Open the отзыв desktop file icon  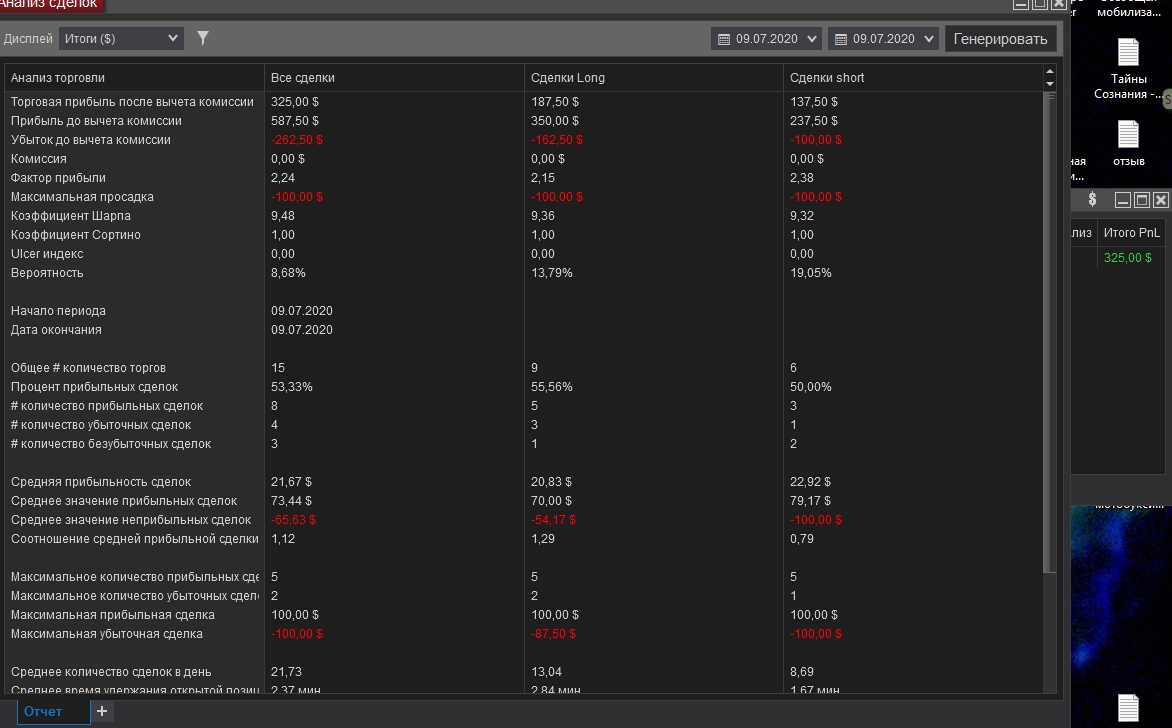[1128, 135]
